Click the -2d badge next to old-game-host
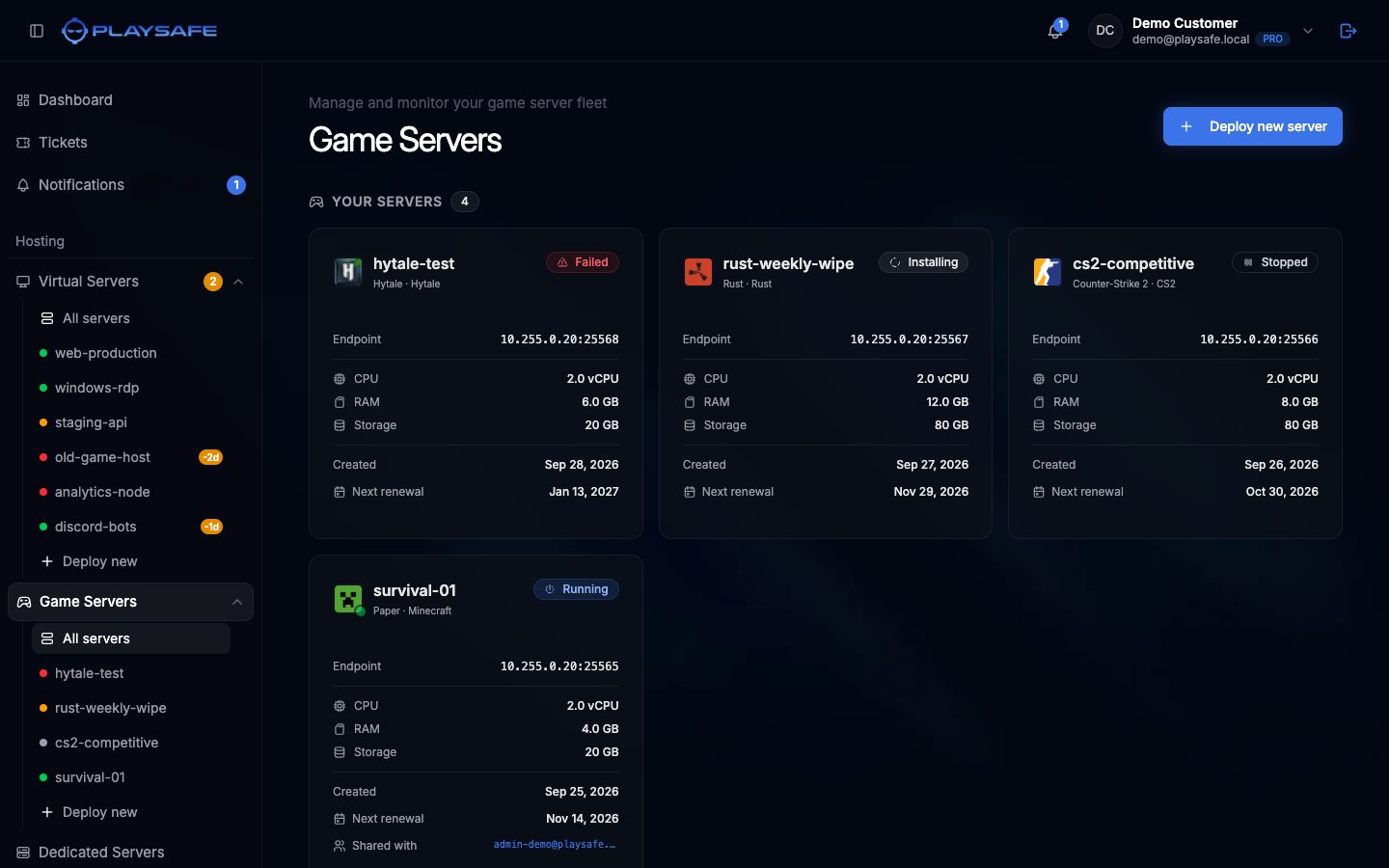This screenshot has height=868, width=1389. click(211, 457)
